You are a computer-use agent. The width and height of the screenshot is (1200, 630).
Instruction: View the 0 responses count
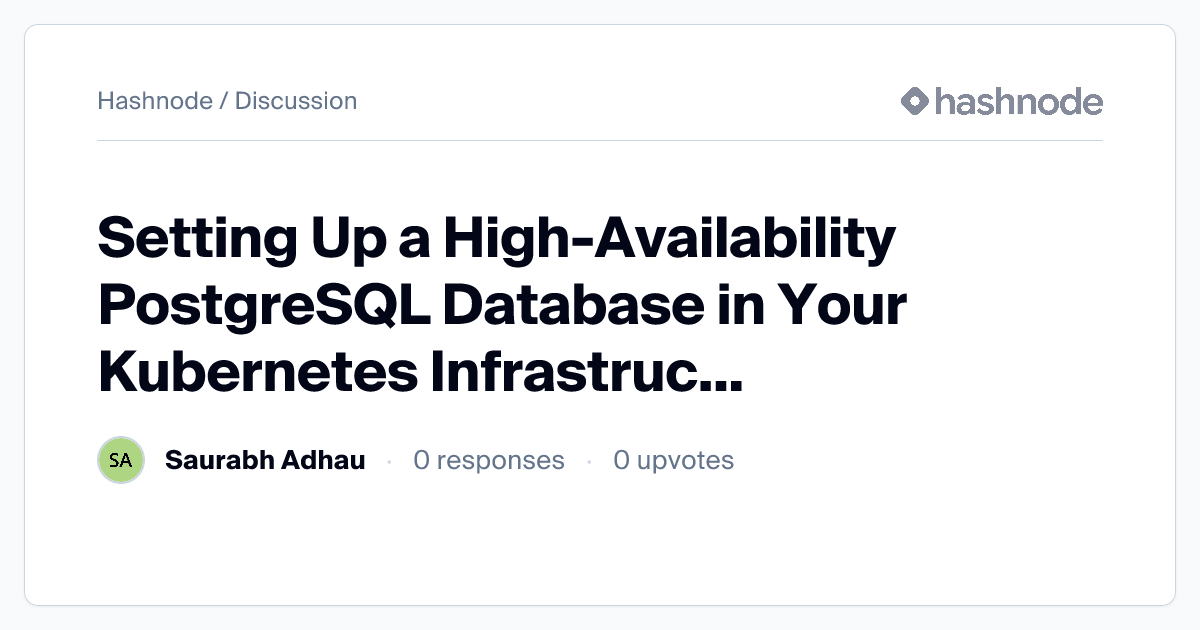[488, 460]
